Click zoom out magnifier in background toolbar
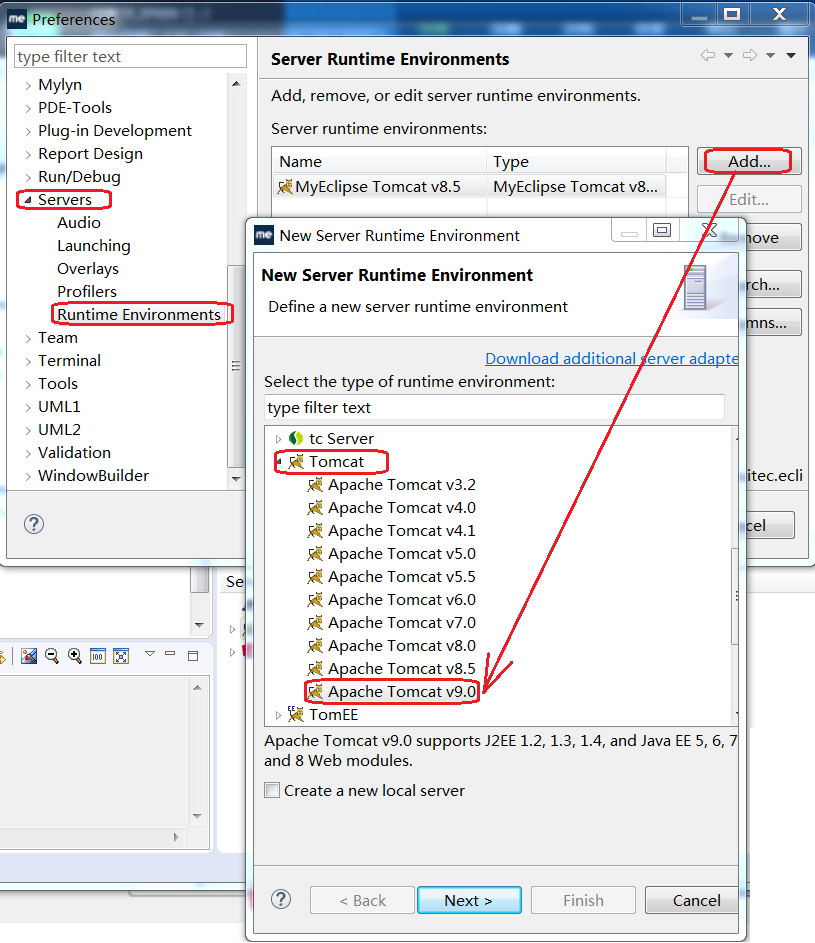The width and height of the screenshot is (815, 943). (x=52, y=656)
